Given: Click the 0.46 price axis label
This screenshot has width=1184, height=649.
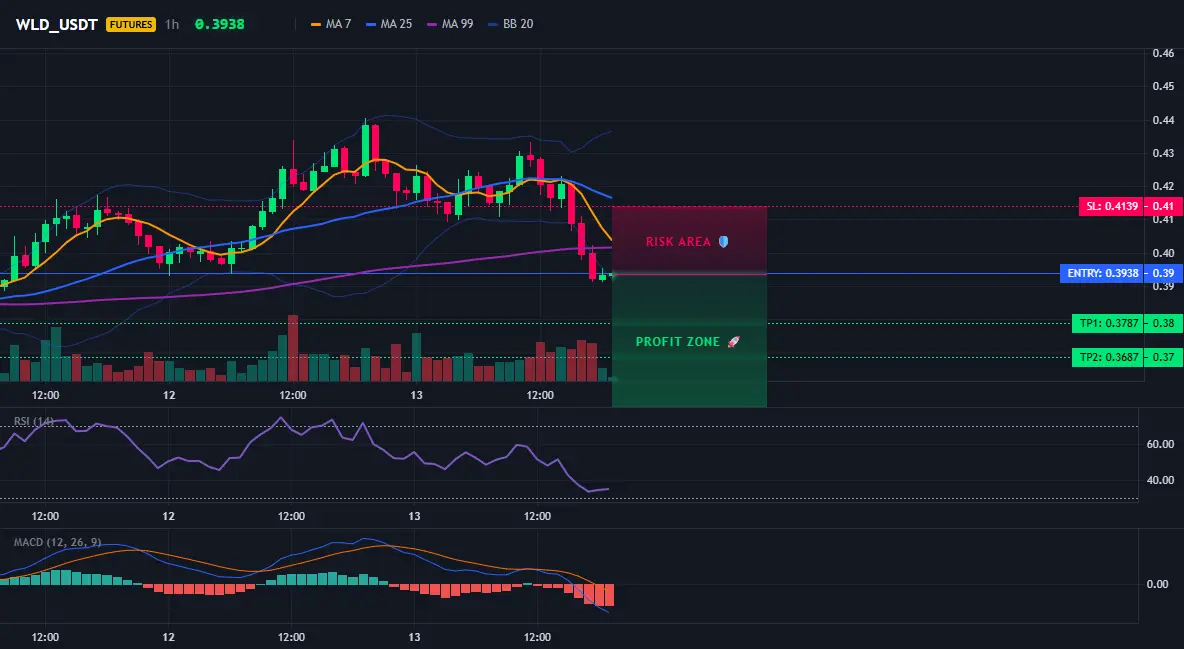Looking at the screenshot, I should 1163,54.
